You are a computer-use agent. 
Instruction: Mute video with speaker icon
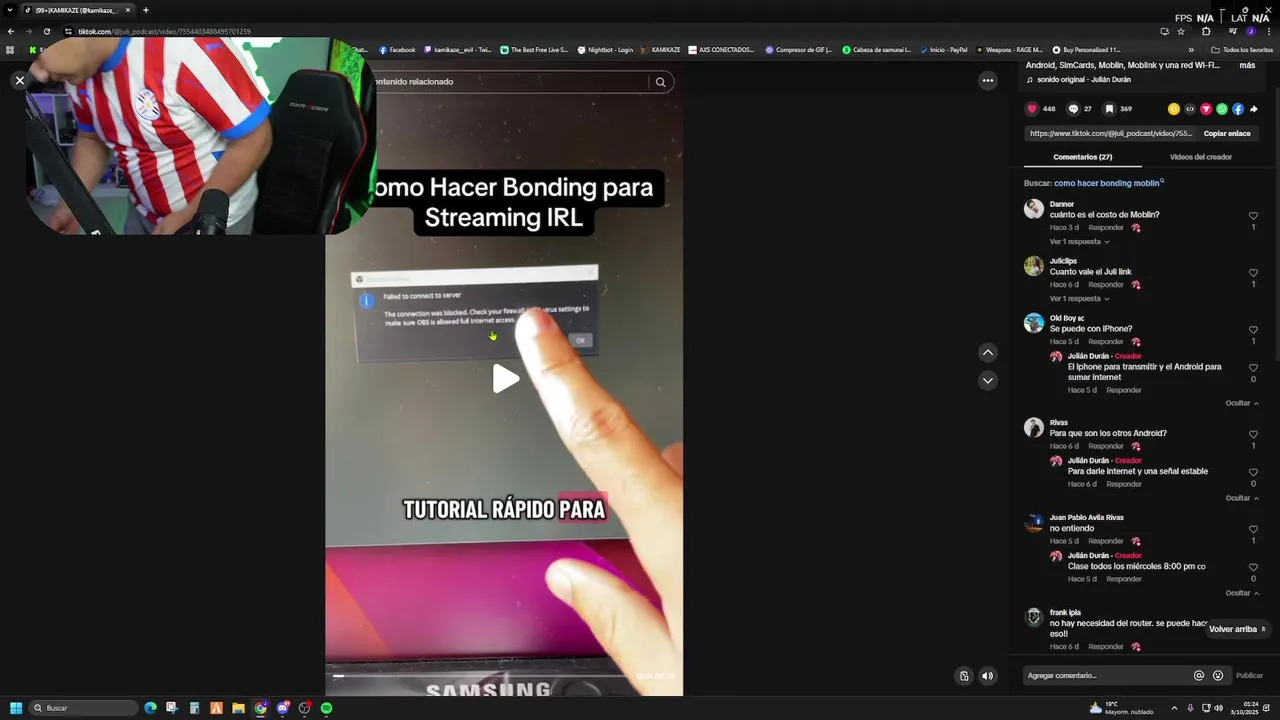coord(987,676)
